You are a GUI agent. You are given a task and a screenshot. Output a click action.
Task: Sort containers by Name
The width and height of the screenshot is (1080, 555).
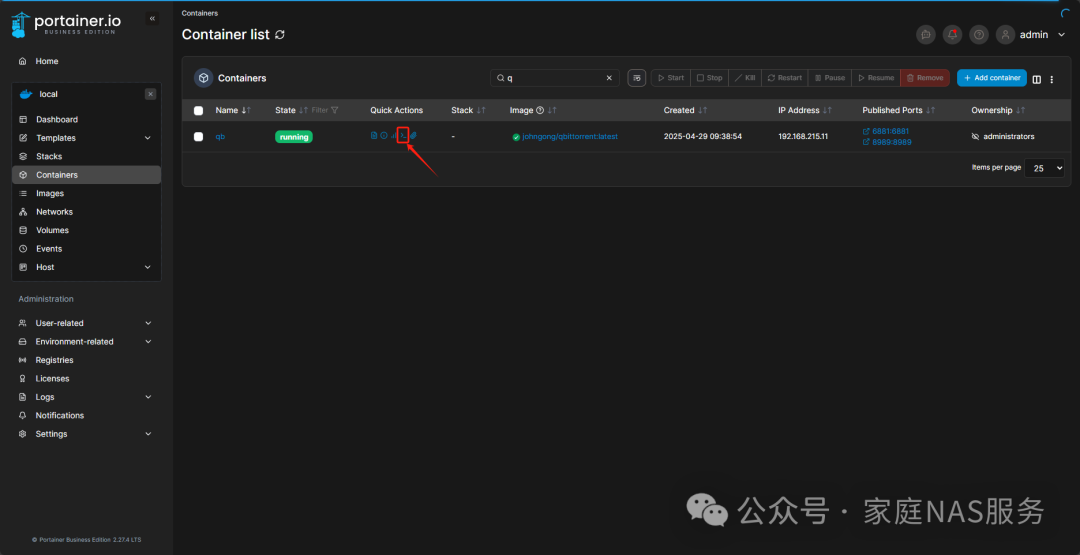tap(247, 110)
